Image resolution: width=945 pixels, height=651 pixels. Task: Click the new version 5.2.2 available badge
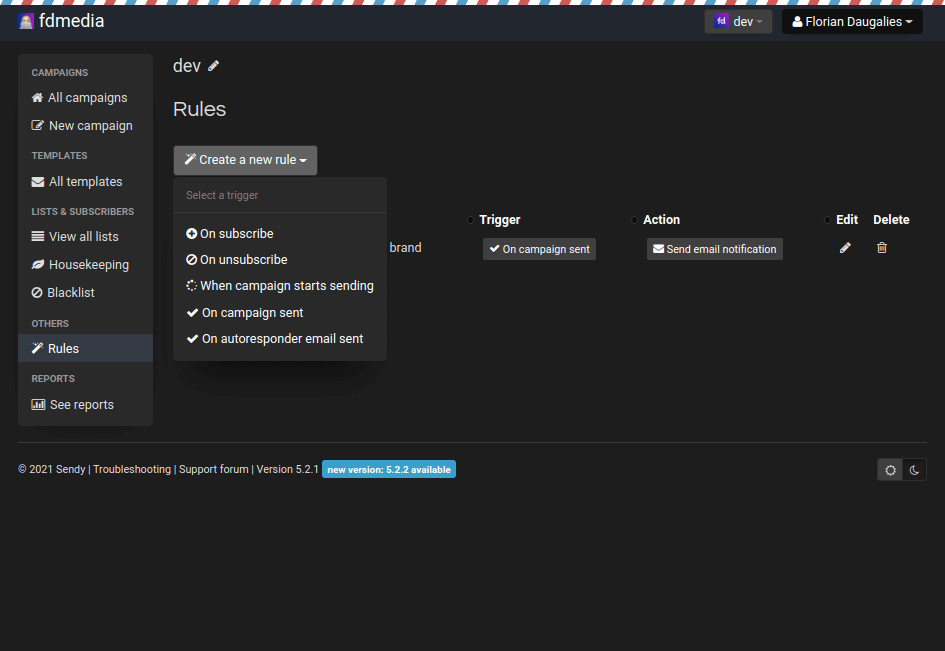(389, 469)
